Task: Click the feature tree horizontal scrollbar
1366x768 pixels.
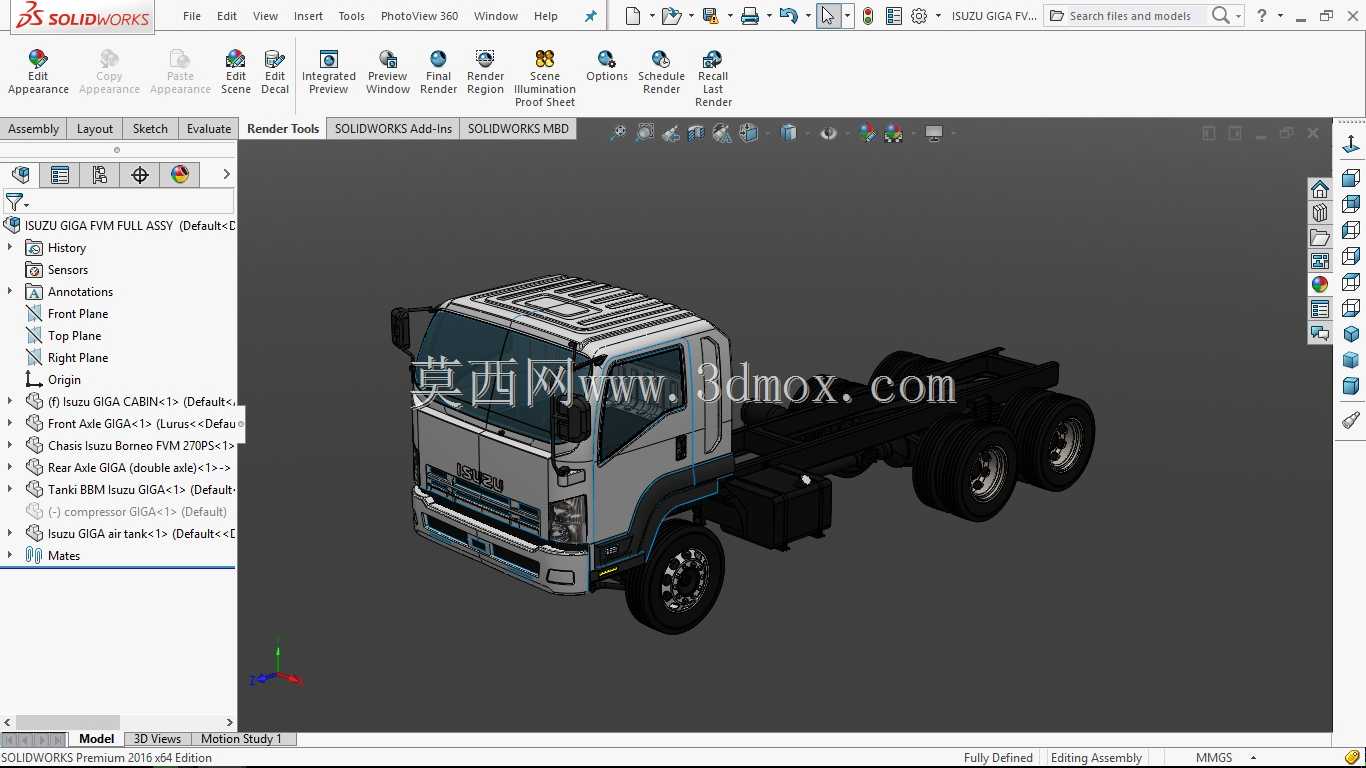Action: 68,722
